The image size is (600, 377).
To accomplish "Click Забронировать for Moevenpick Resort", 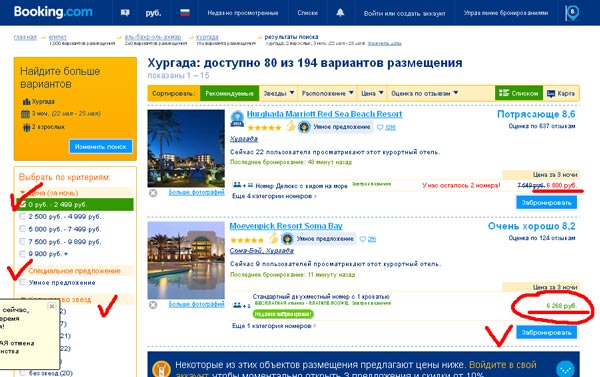I will point(546,332).
